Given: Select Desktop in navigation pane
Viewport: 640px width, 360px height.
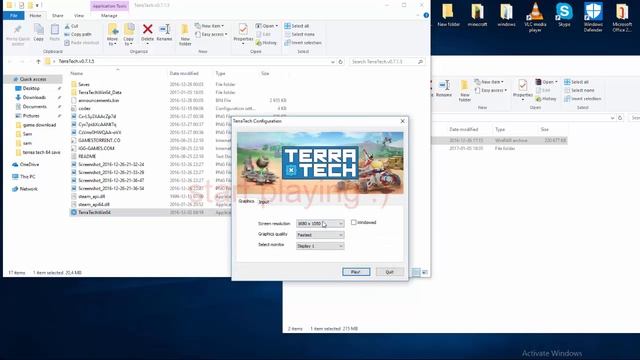Looking at the screenshot, I should pyautogui.click(x=31, y=88).
